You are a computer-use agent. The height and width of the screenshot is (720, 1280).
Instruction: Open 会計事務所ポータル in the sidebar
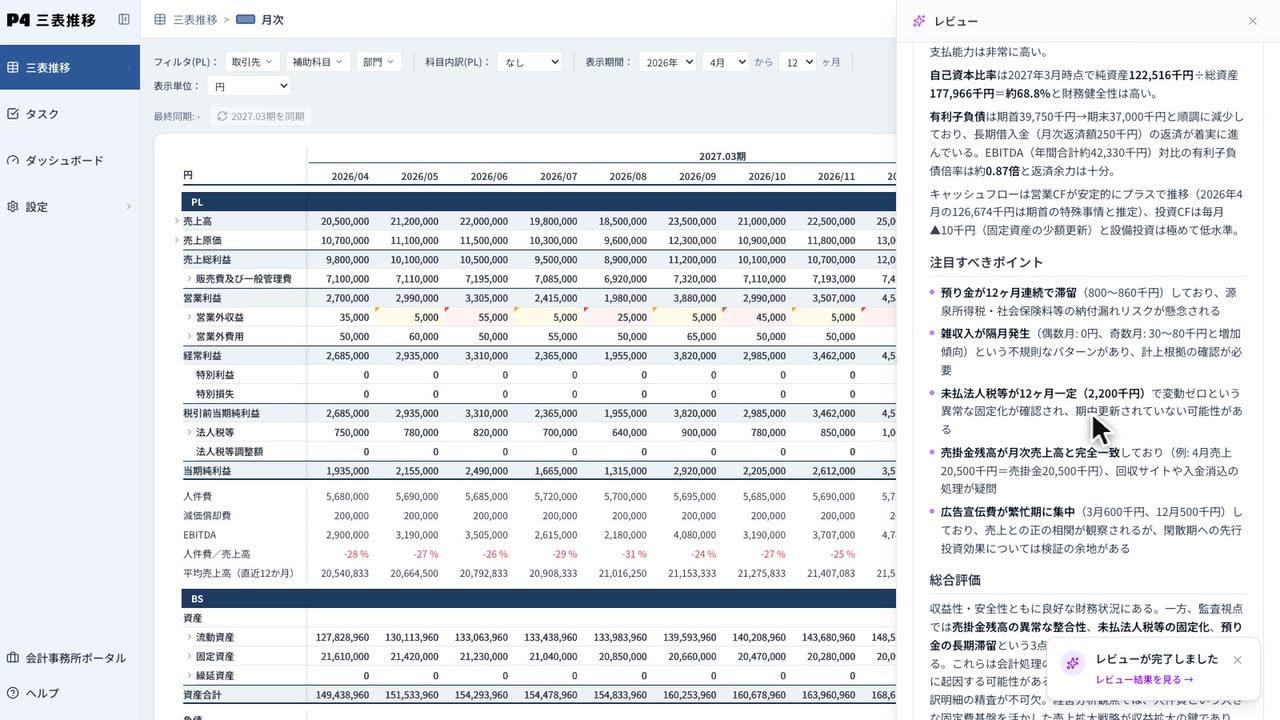coord(70,658)
